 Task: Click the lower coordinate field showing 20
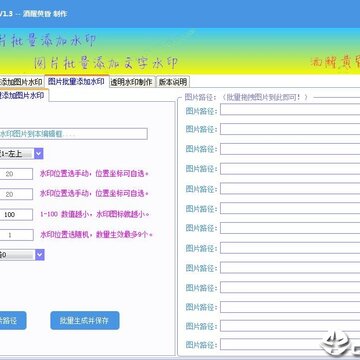[x=16, y=194]
